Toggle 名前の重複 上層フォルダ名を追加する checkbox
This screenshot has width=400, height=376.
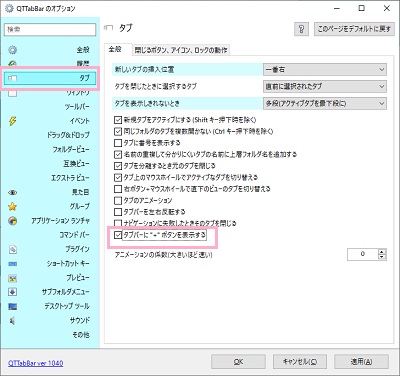118,154
